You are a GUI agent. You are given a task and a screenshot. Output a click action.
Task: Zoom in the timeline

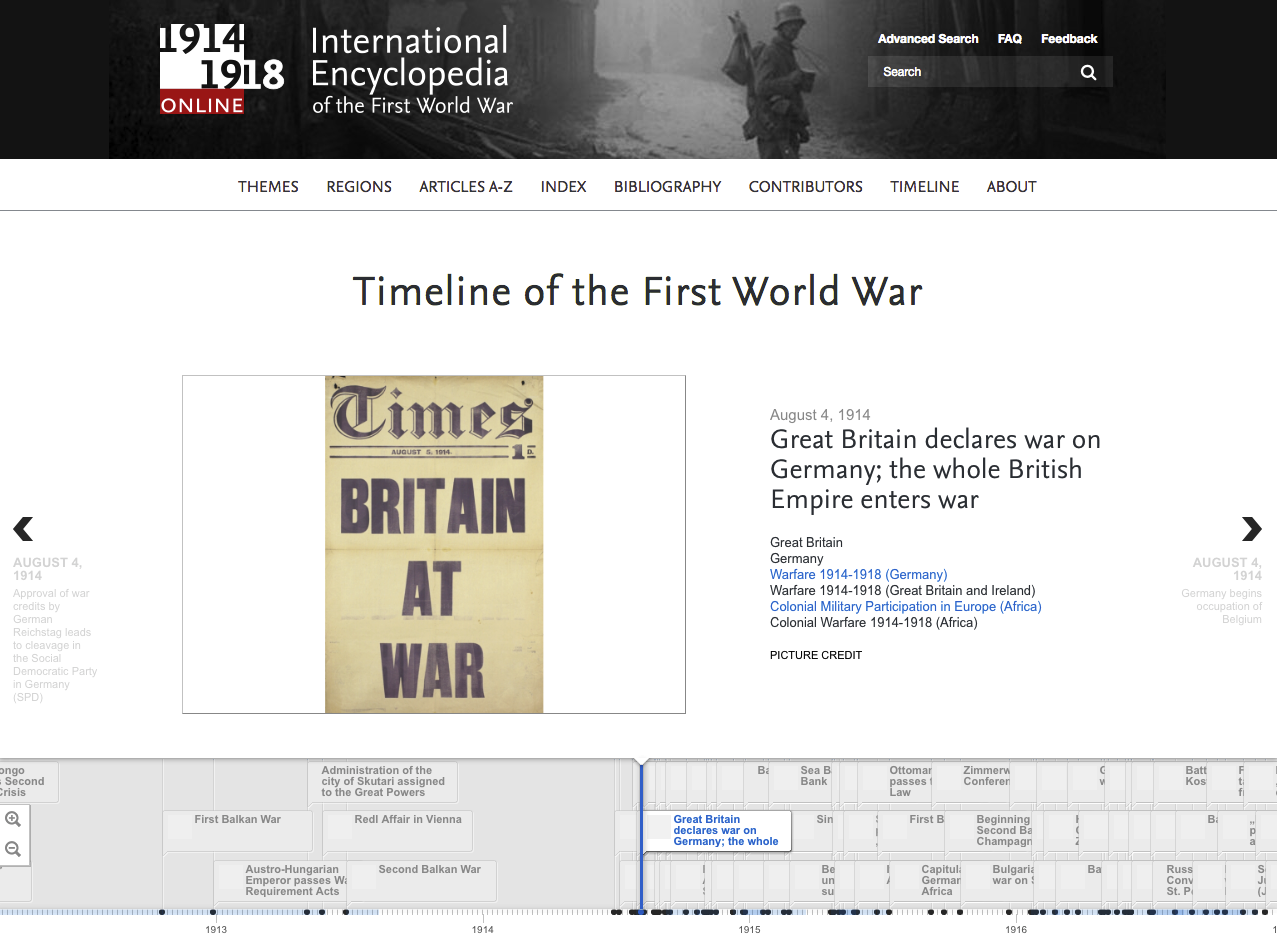13,819
